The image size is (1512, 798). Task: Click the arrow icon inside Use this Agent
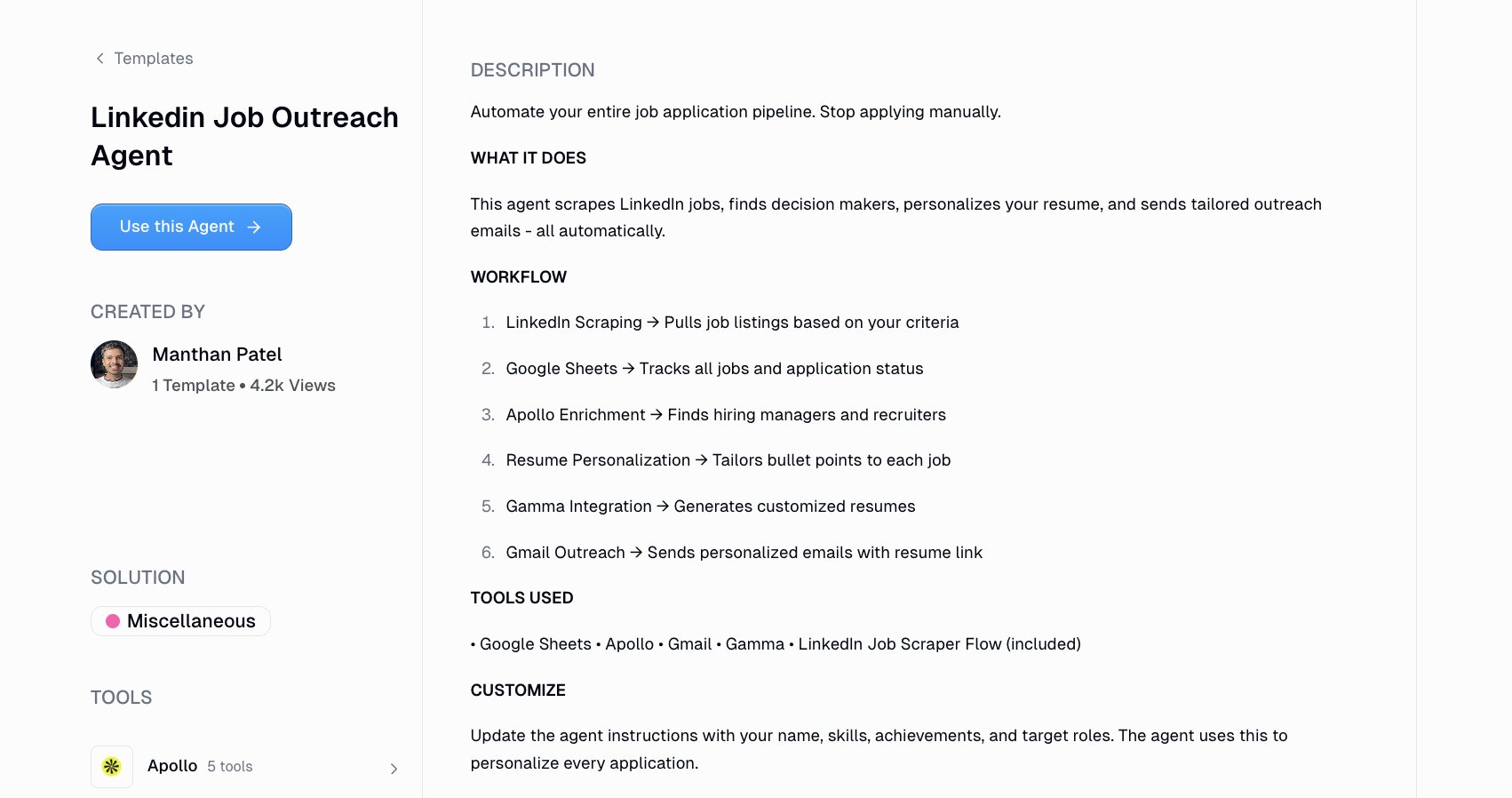coord(257,227)
